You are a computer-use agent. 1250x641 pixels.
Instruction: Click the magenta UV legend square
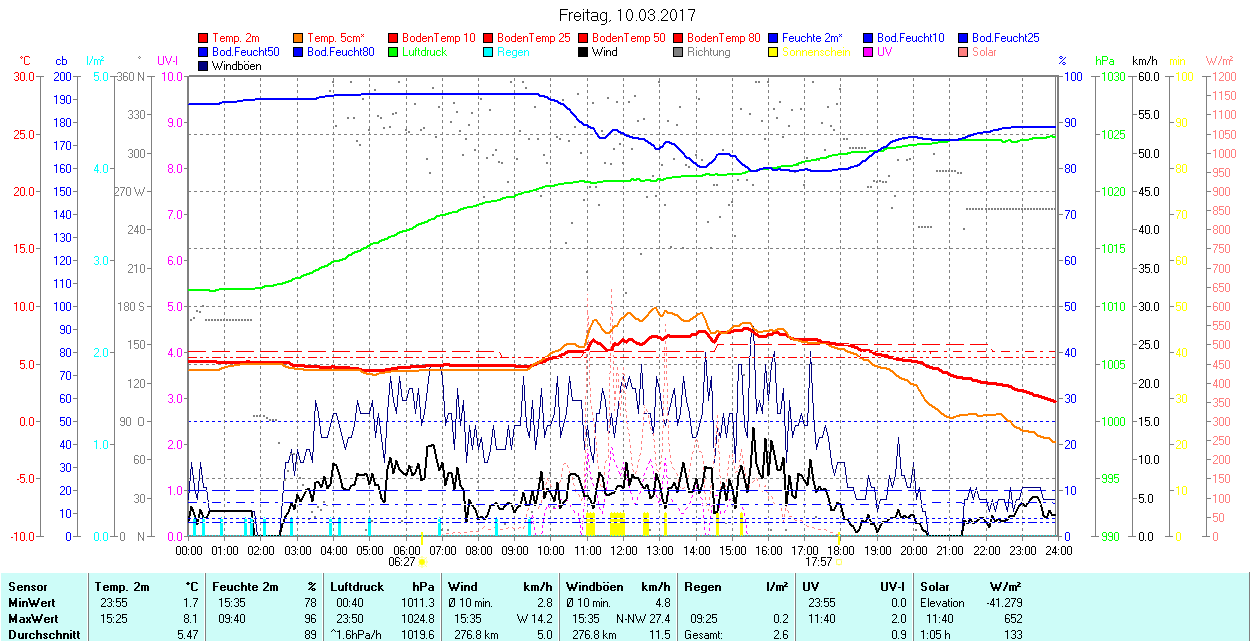869,52
